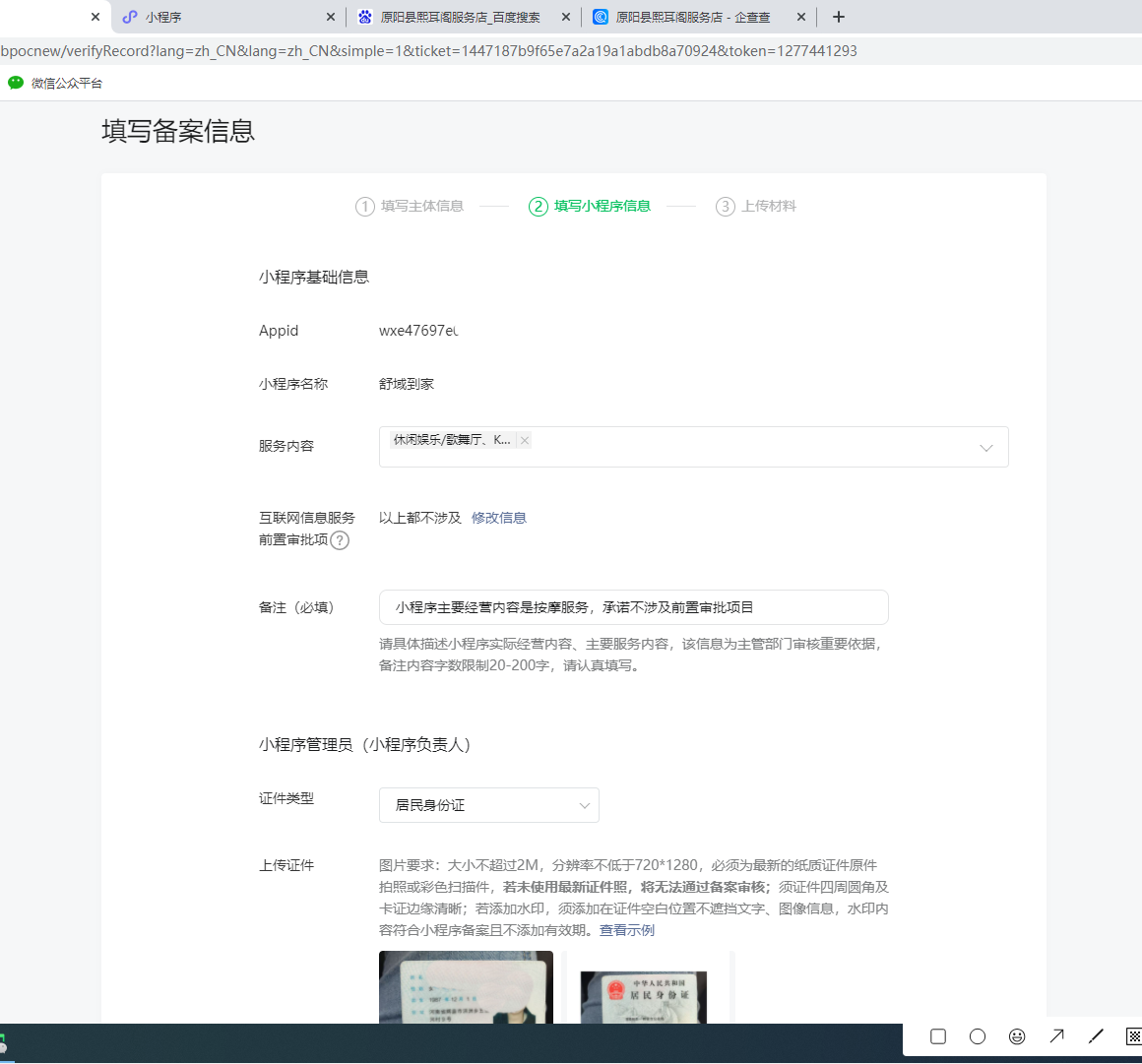Open the emoji sticker tool
The height and width of the screenshot is (1064, 1142).
(1017, 1036)
